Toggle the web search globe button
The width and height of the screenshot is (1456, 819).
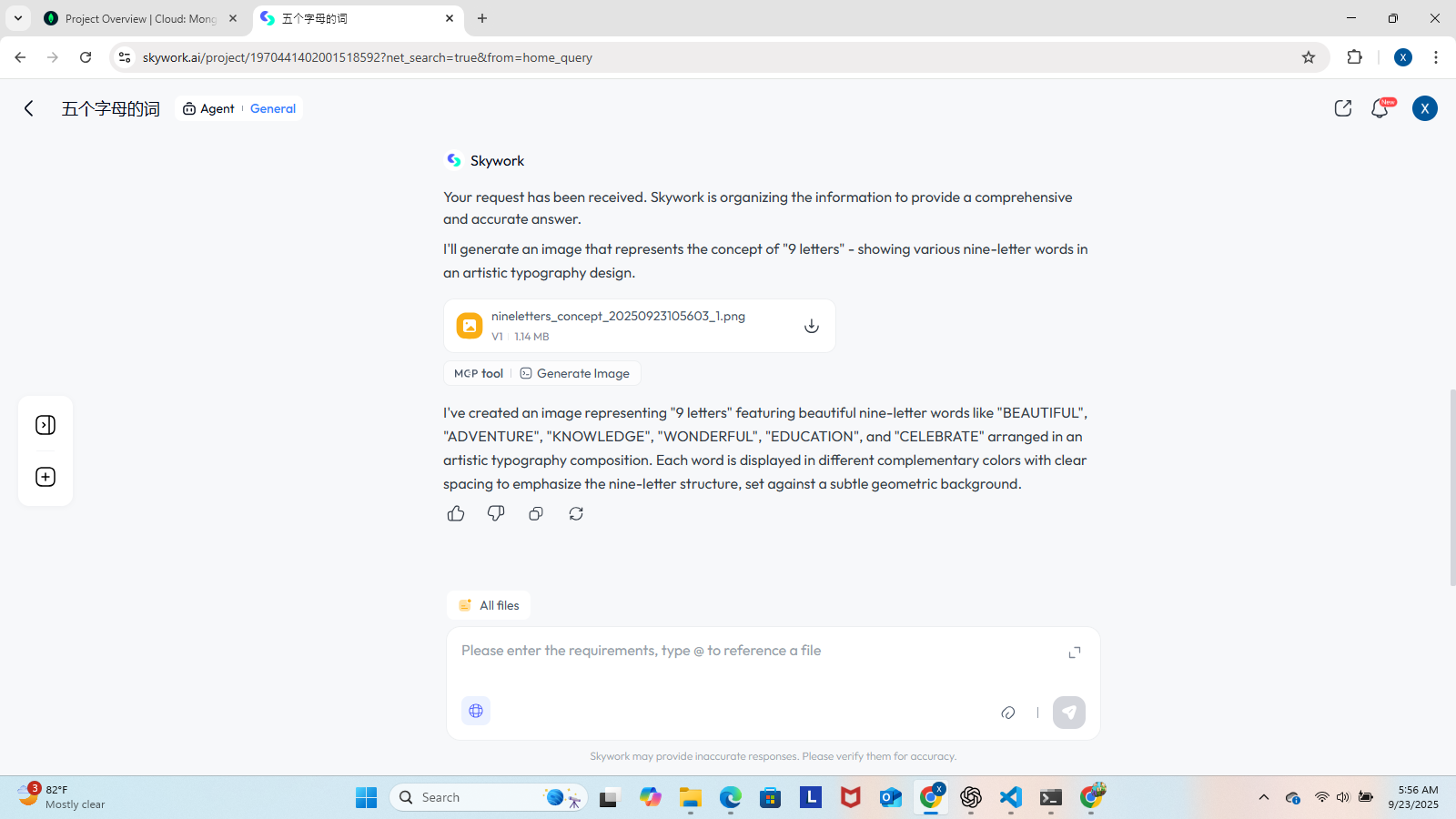point(476,711)
